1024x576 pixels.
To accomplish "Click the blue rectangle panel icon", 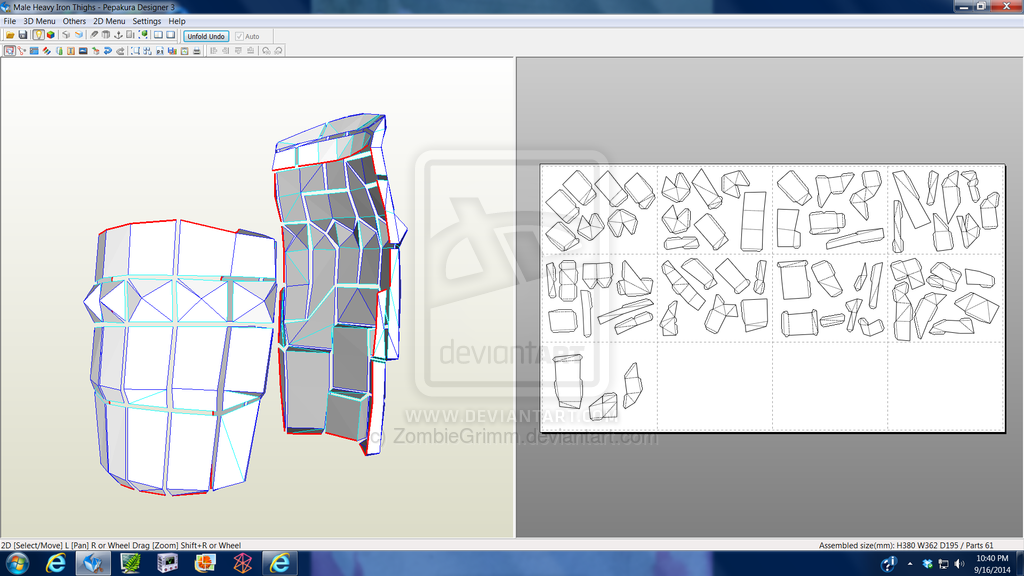I will 34,50.
